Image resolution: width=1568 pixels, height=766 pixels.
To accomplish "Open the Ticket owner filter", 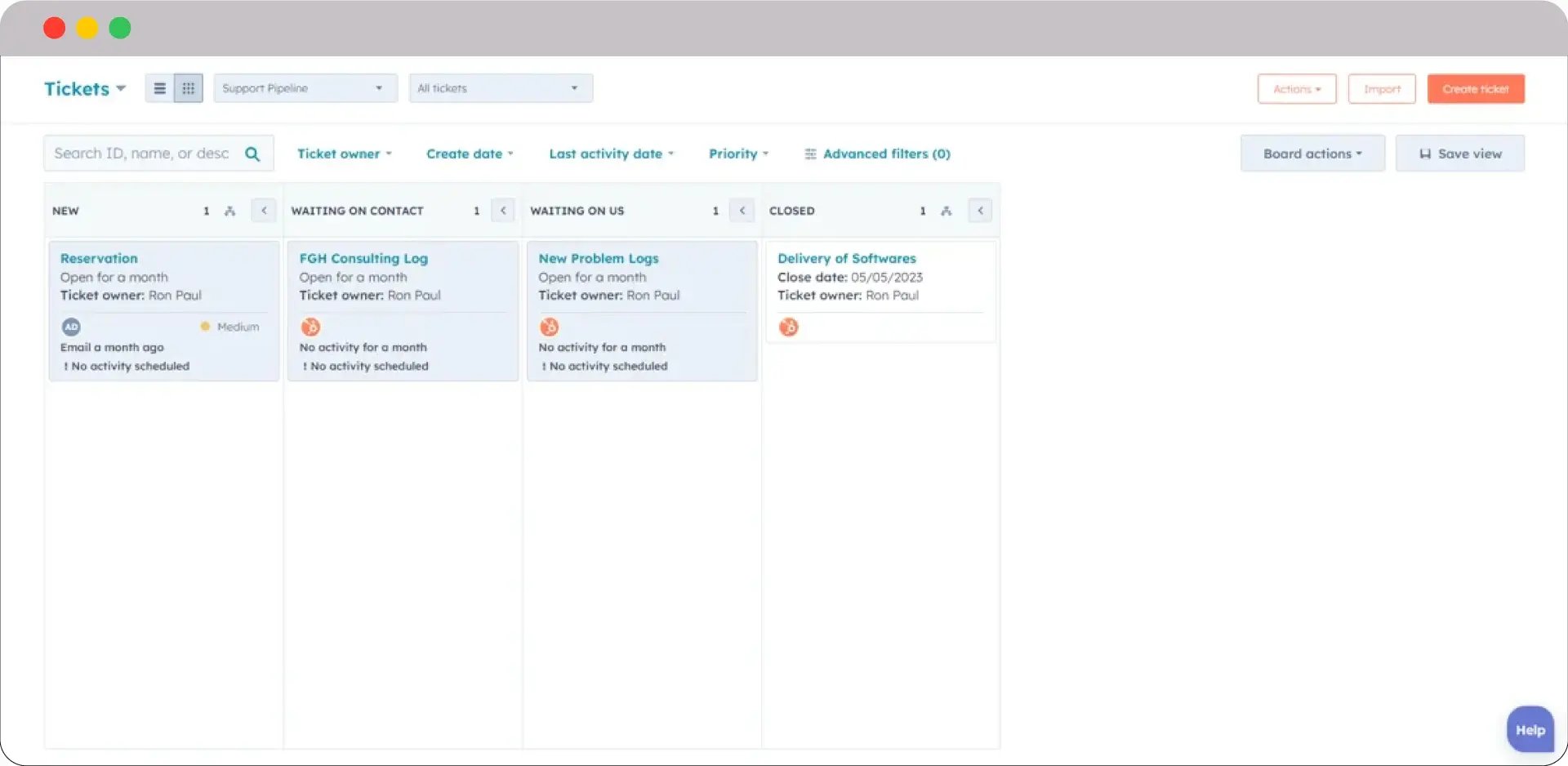I will click(344, 154).
